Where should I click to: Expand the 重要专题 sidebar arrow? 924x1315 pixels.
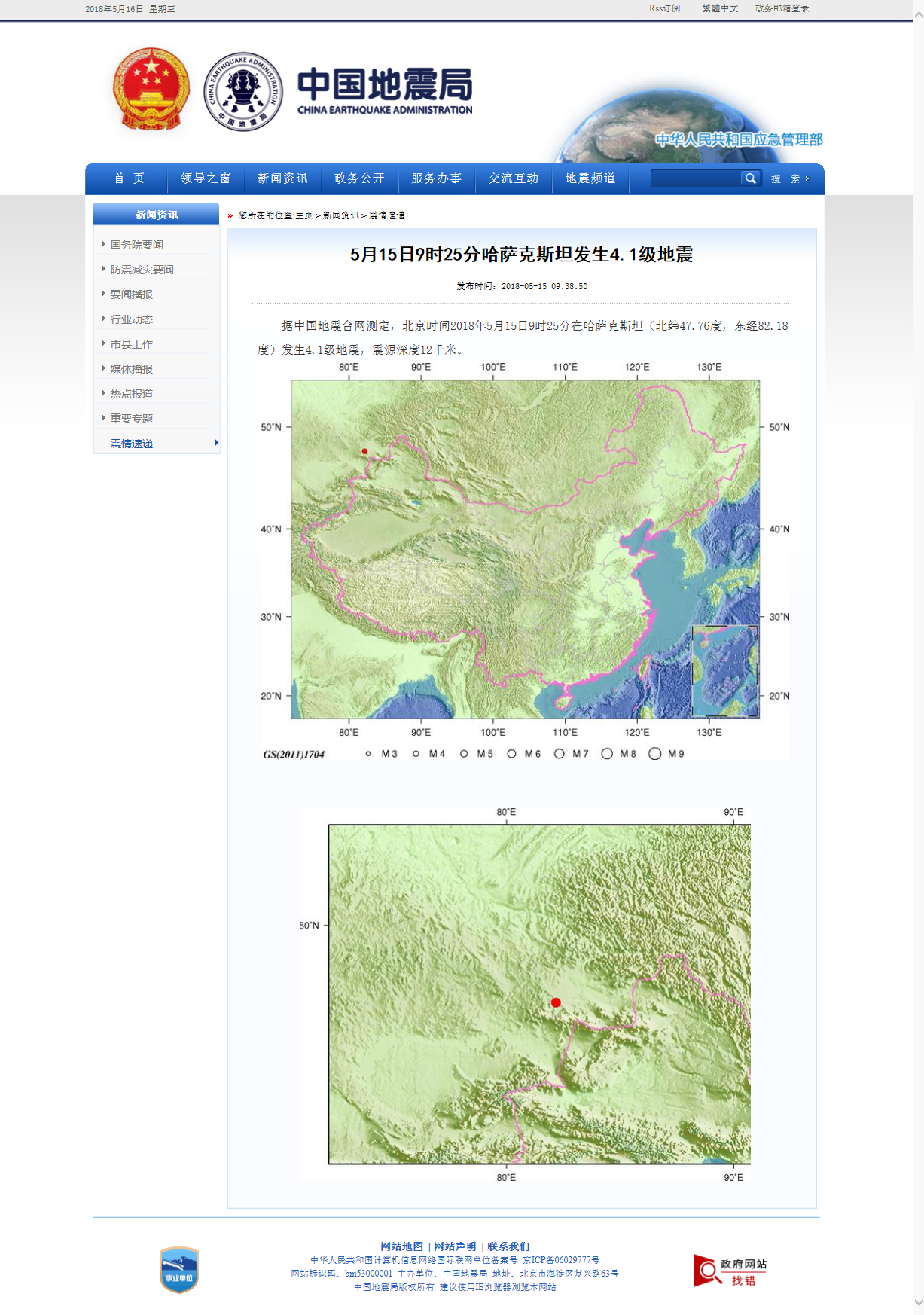point(103,418)
